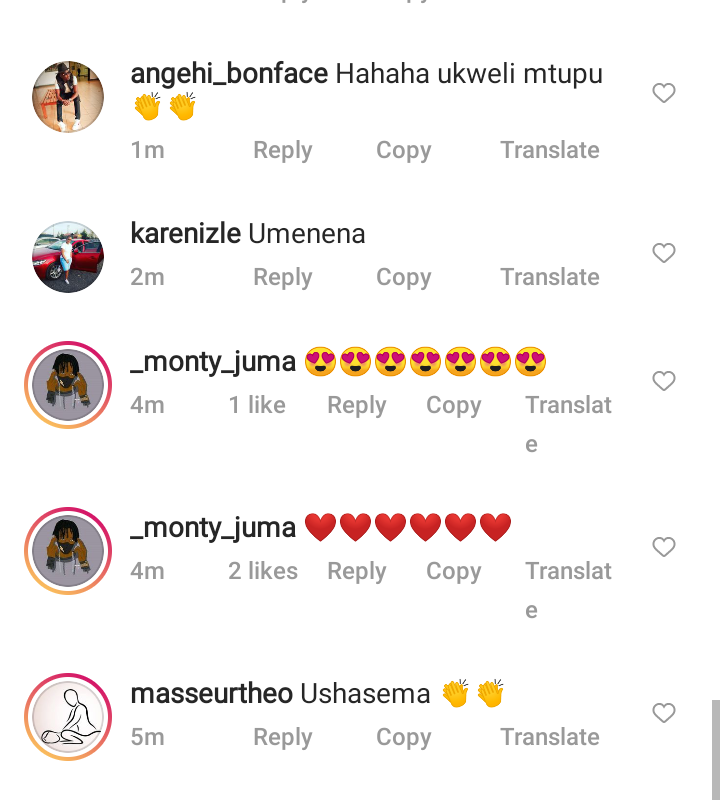Open angehi_bonface profile picture
The width and height of the screenshot is (720, 800).
click(x=68, y=97)
